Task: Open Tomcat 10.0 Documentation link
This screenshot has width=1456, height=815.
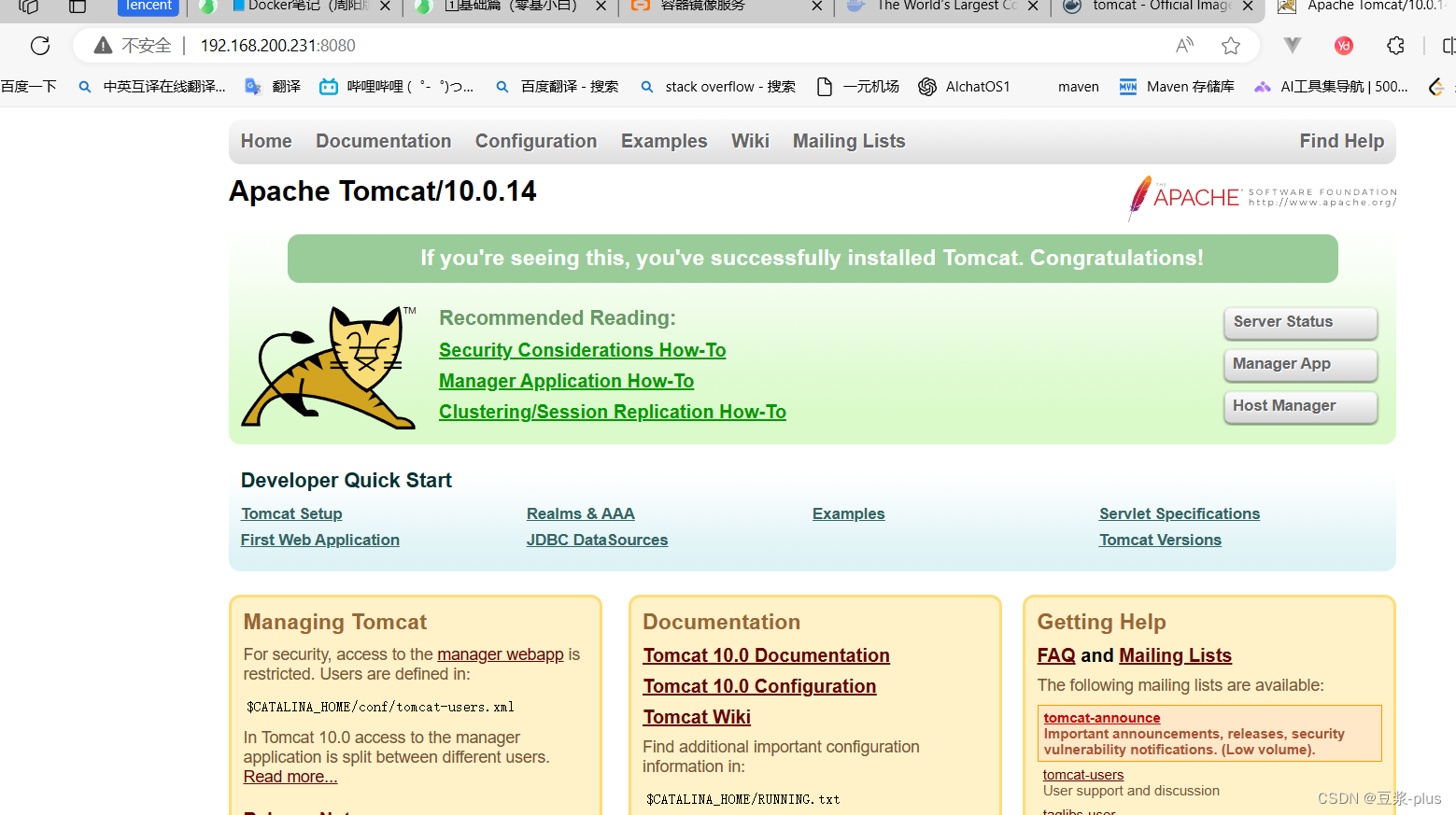Action: point(766,655)
